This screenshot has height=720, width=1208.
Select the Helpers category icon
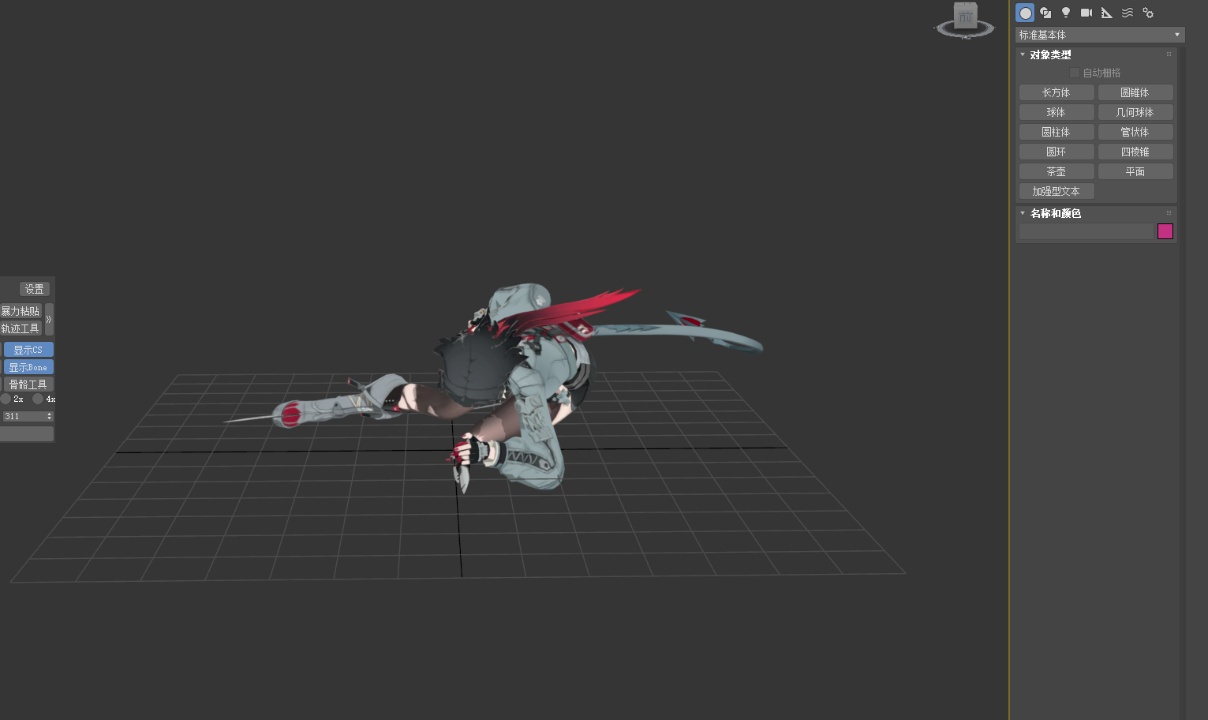pos(1107,13)
